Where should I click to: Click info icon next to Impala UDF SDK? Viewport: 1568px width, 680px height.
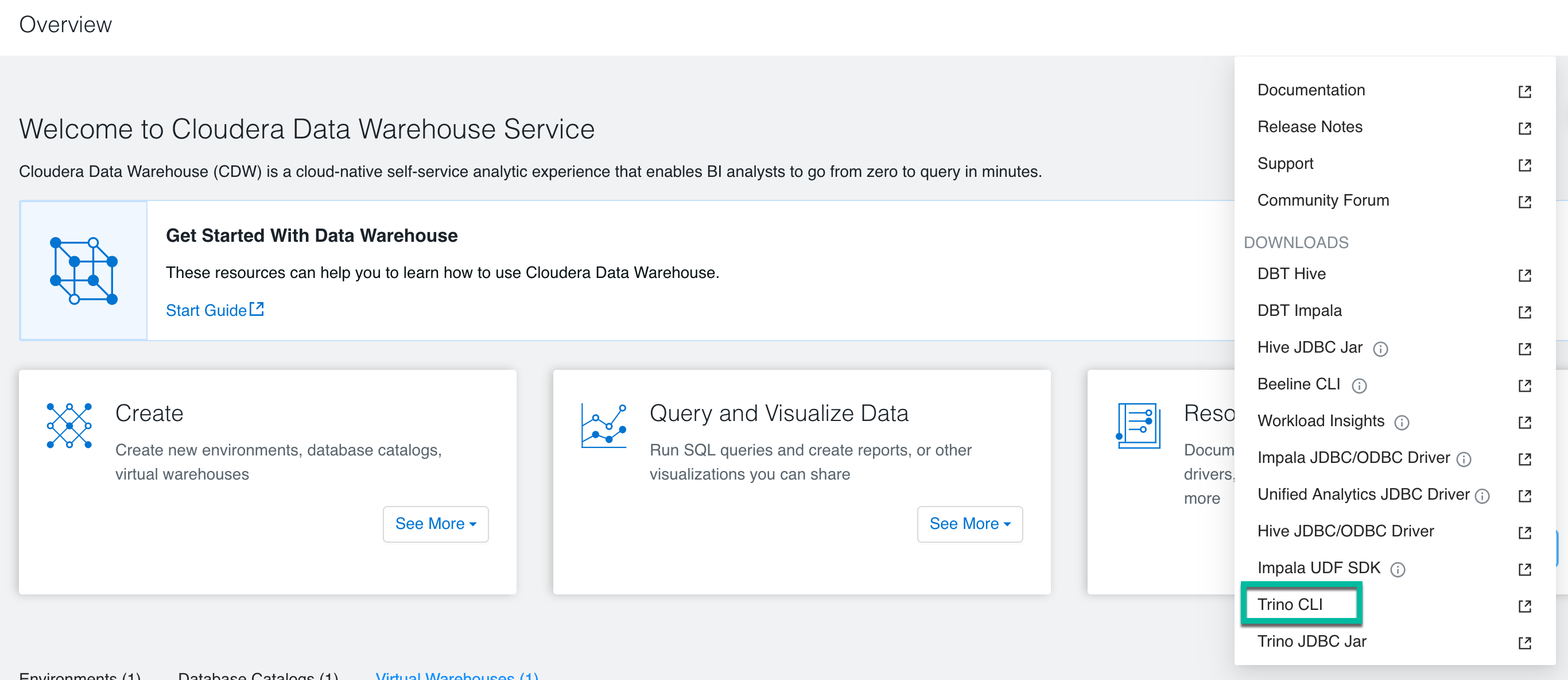[x=1397, y=569]
